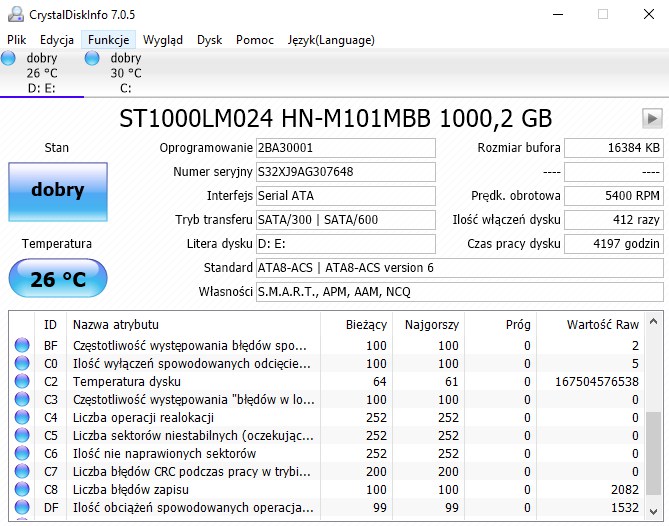Click the serial number field S32XJ9AG307648

tap(346, 171)
